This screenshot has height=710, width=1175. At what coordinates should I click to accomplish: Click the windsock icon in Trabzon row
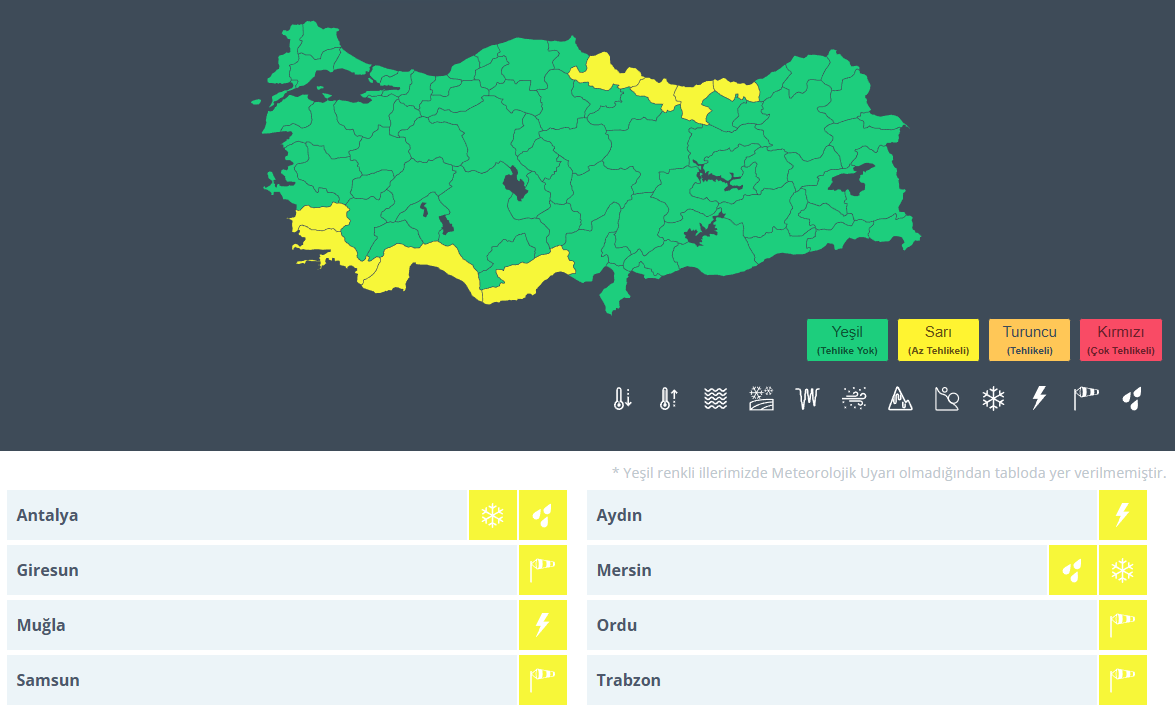coord(1122,681)
